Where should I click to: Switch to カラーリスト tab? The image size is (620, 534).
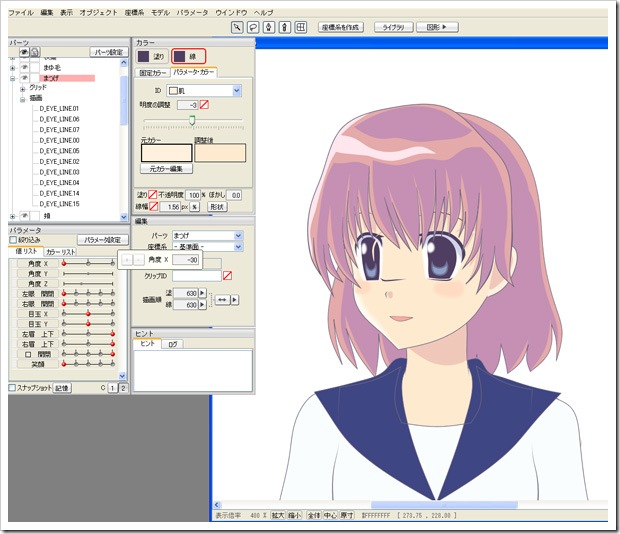click(x=60, y=252)
